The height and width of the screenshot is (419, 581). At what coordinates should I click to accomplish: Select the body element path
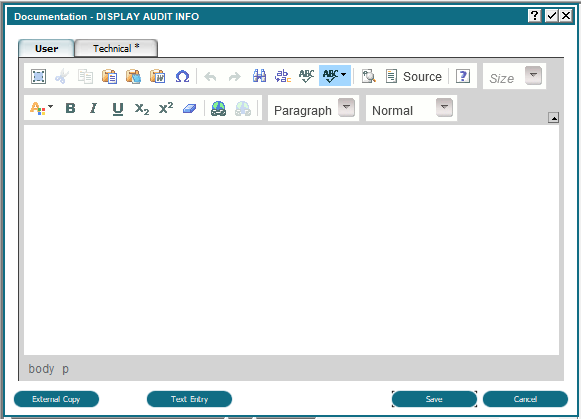pos(41,369)
